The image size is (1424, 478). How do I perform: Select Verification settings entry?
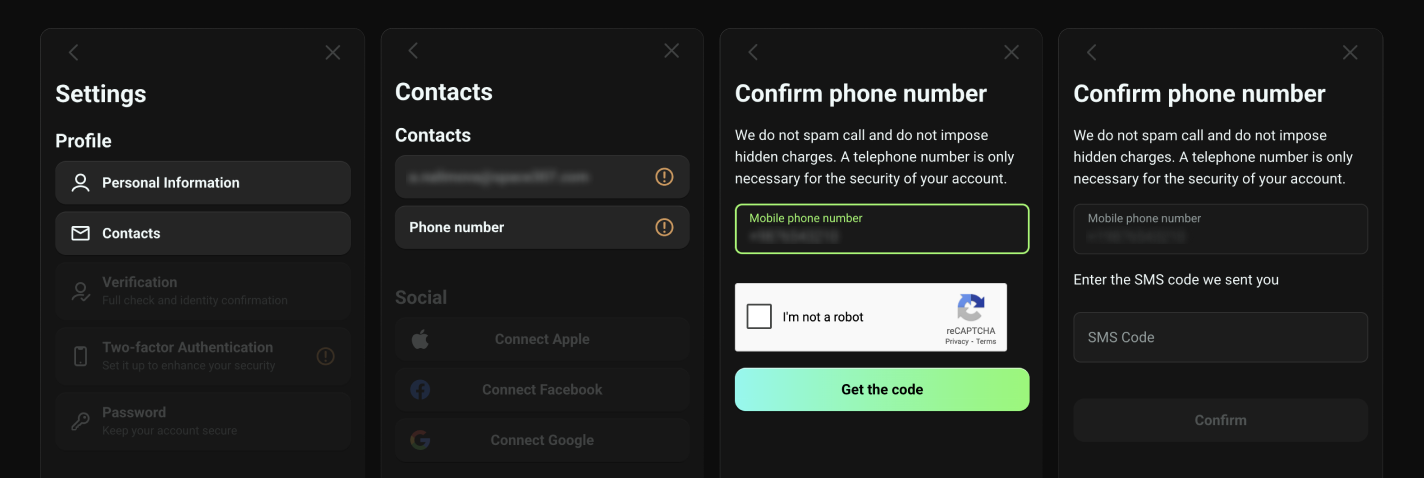tap(203, 291)
